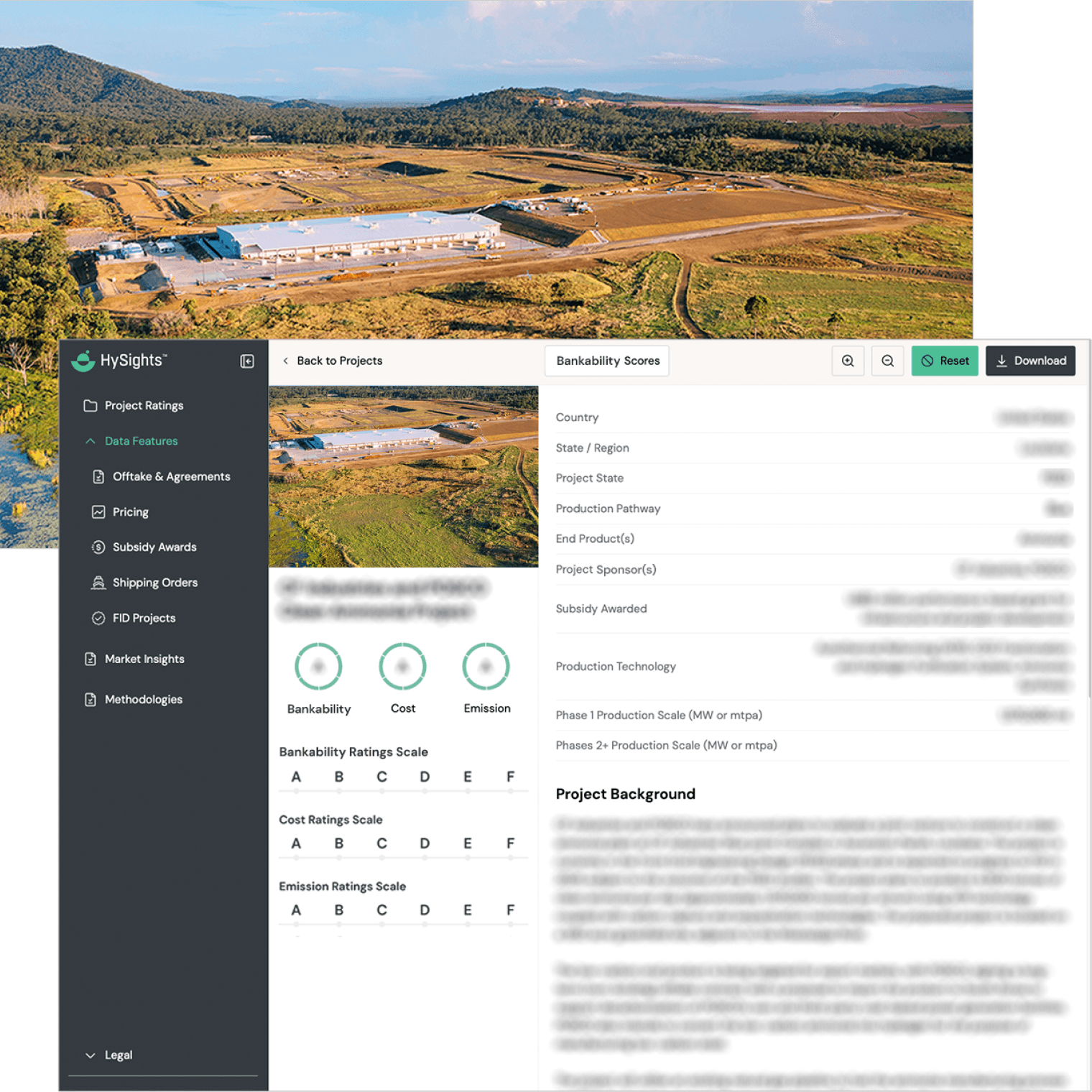Zoom out with the magnifier minus icon
1092x1092 pixels.
888,361
